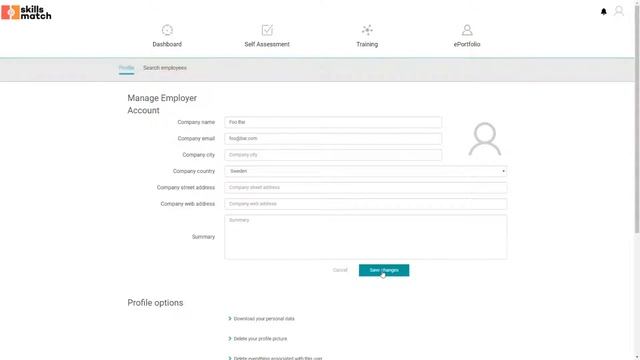Image resolution: width=640 pixels, height=360 pixels.
Task: Click the Manage Employer Account heading
Action: point(162,104)
